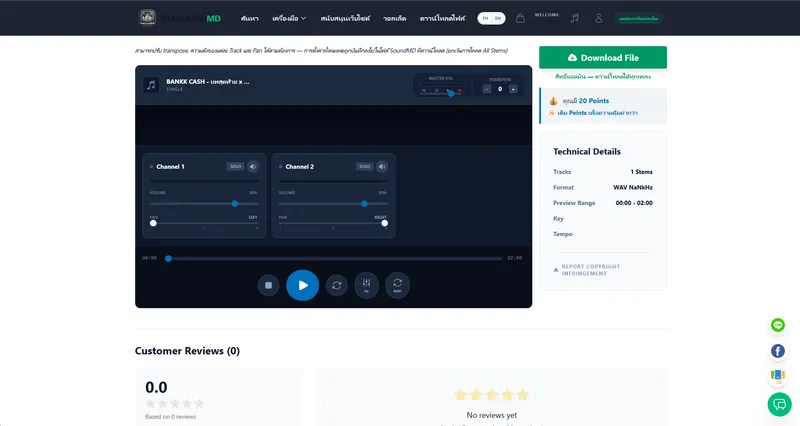Open the Facebook floating icon

[x=778, y=351]
